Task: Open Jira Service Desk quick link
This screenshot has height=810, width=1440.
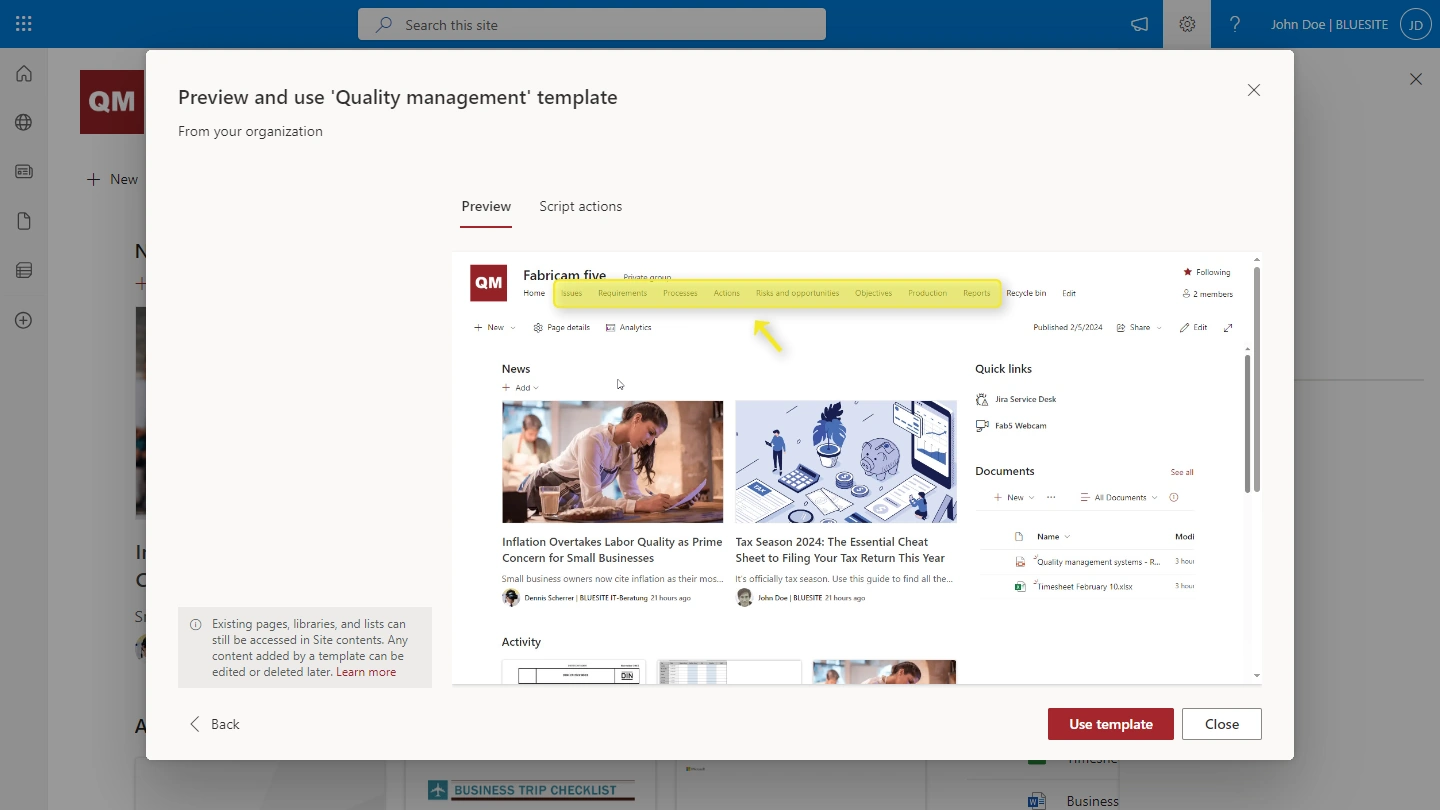Action: click(x=1016, y=399)
